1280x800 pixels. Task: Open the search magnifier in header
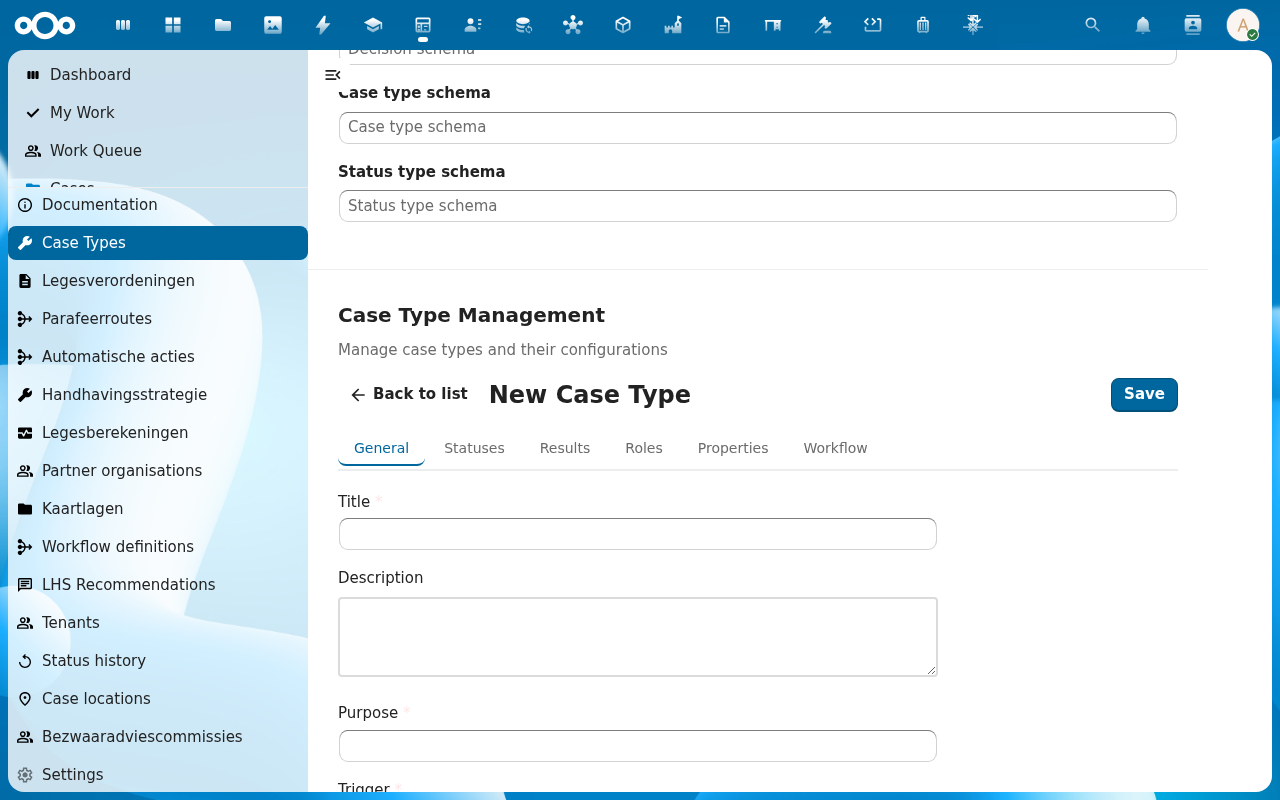(1093, 25)
